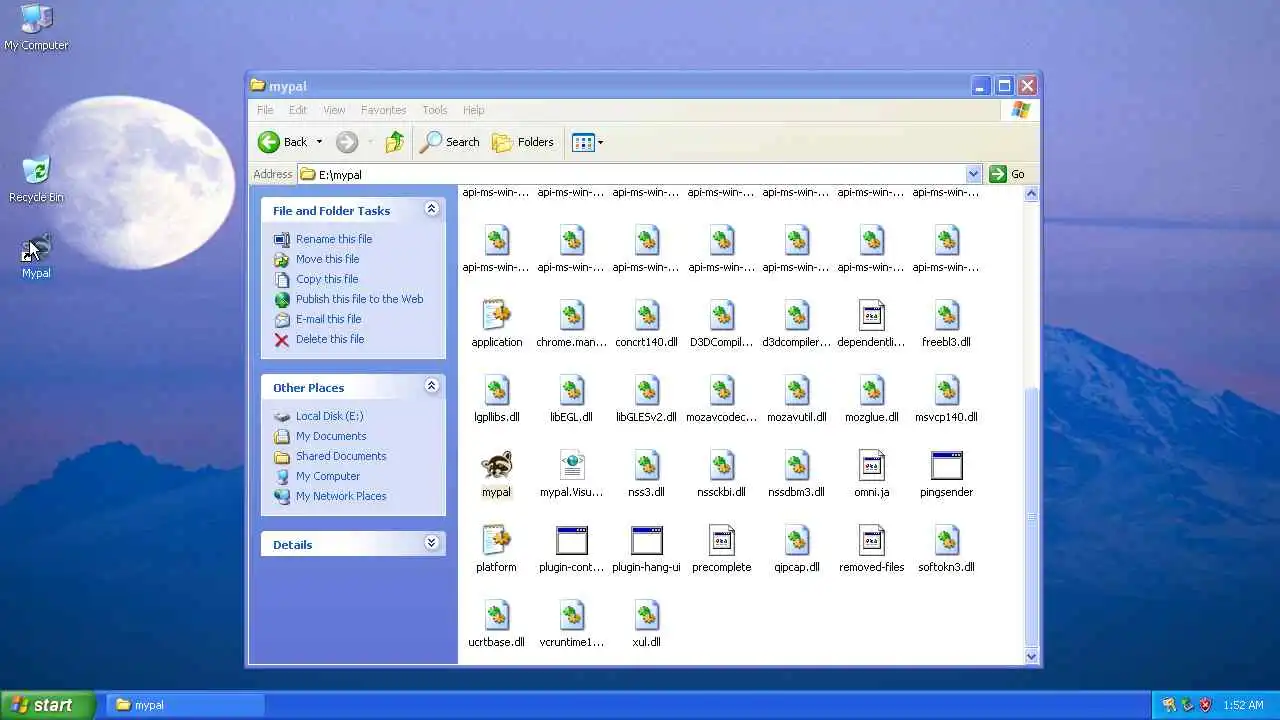The height and width of the screenshot is (720, 1280).
Task: Collapse the Other Places panel
Action: tap(431, 386)
